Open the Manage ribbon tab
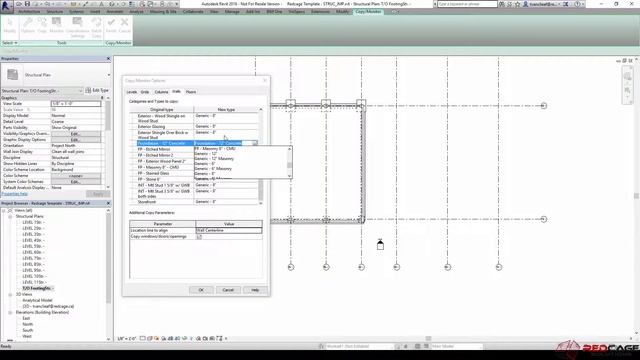 pyautogui.click(x=232, y=12)
